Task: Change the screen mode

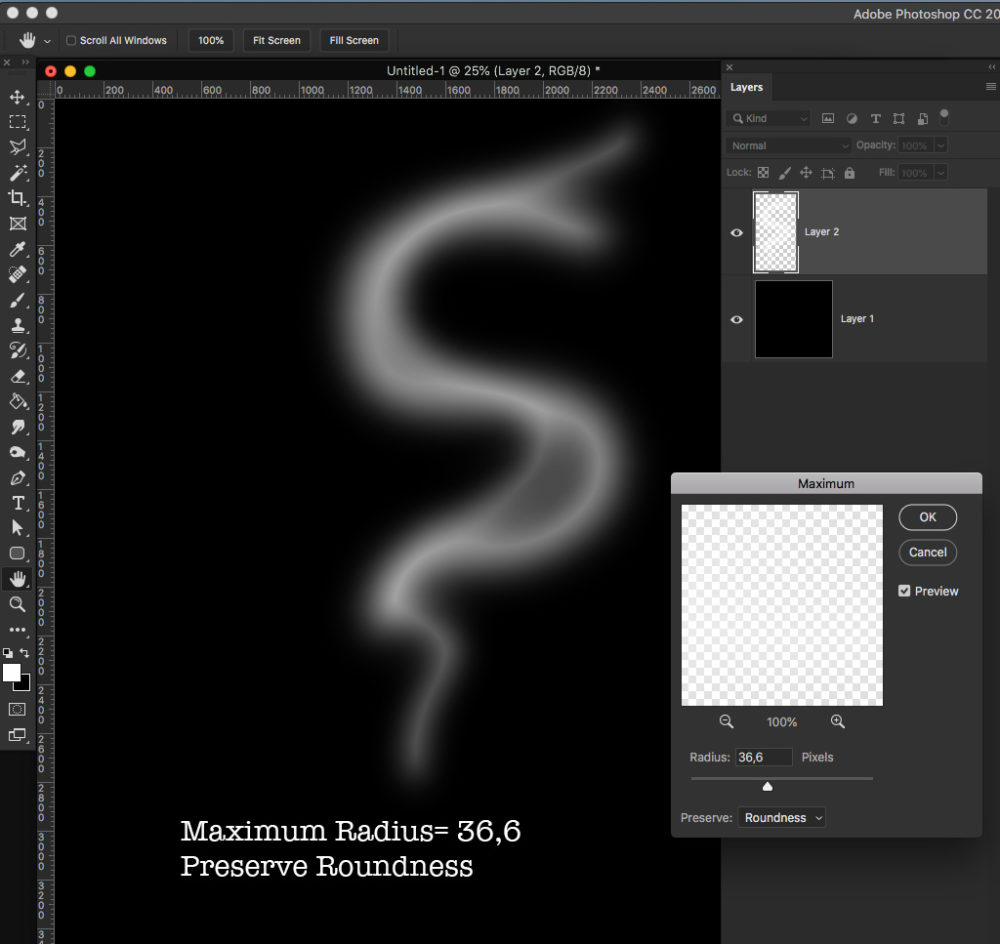Action: tap(17, 735)
